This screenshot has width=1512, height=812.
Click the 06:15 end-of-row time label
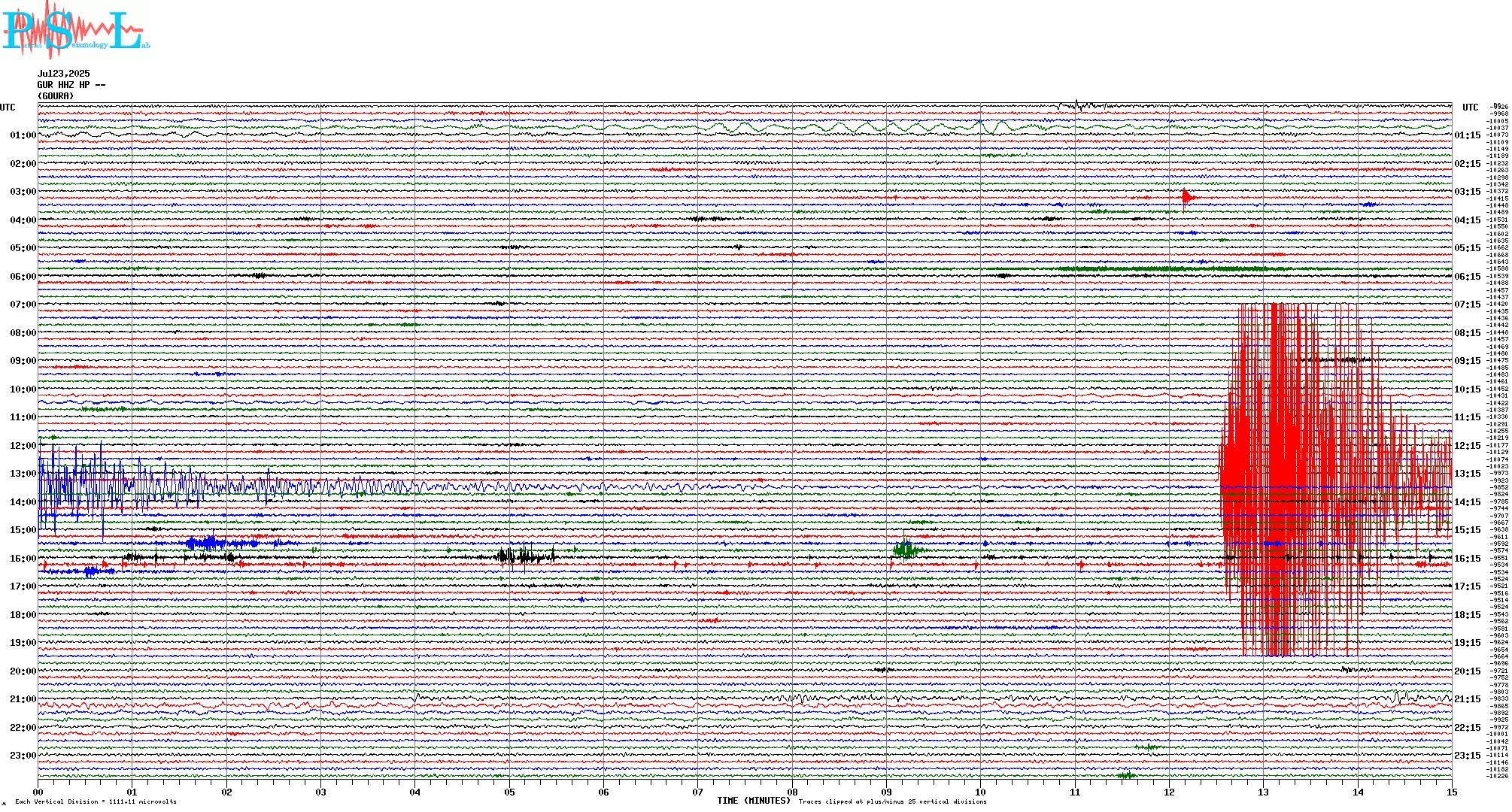(x=1468, y=277)
